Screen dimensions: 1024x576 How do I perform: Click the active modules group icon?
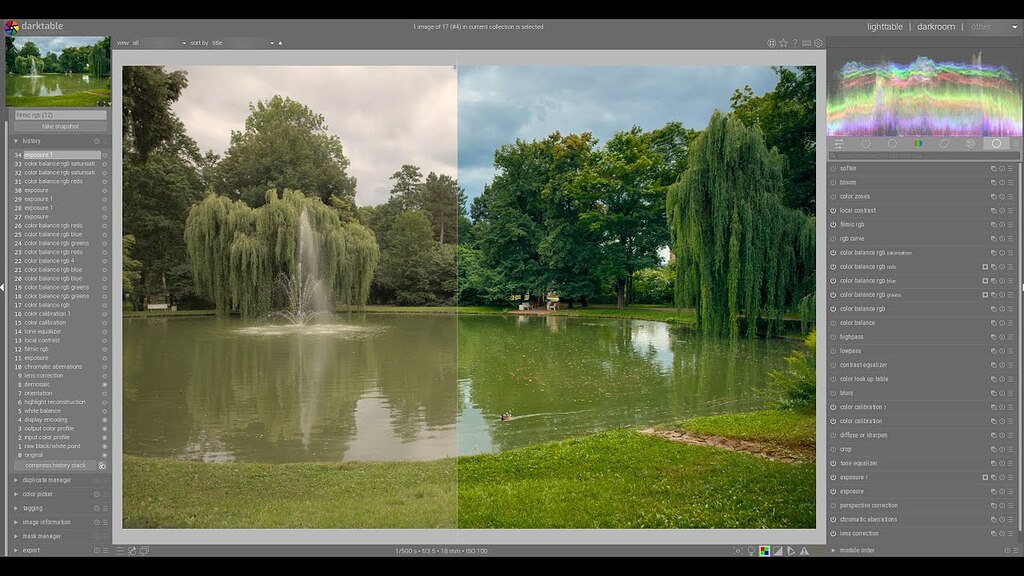866,143
